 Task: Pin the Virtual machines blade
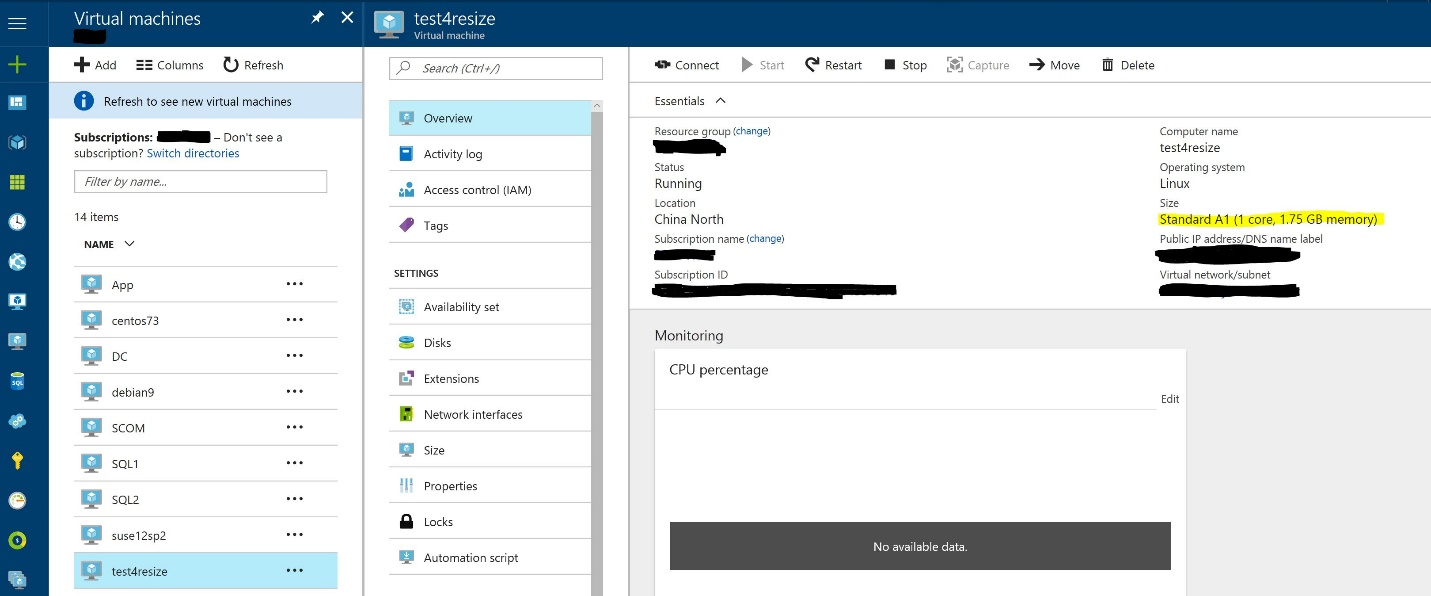[317, 18]
